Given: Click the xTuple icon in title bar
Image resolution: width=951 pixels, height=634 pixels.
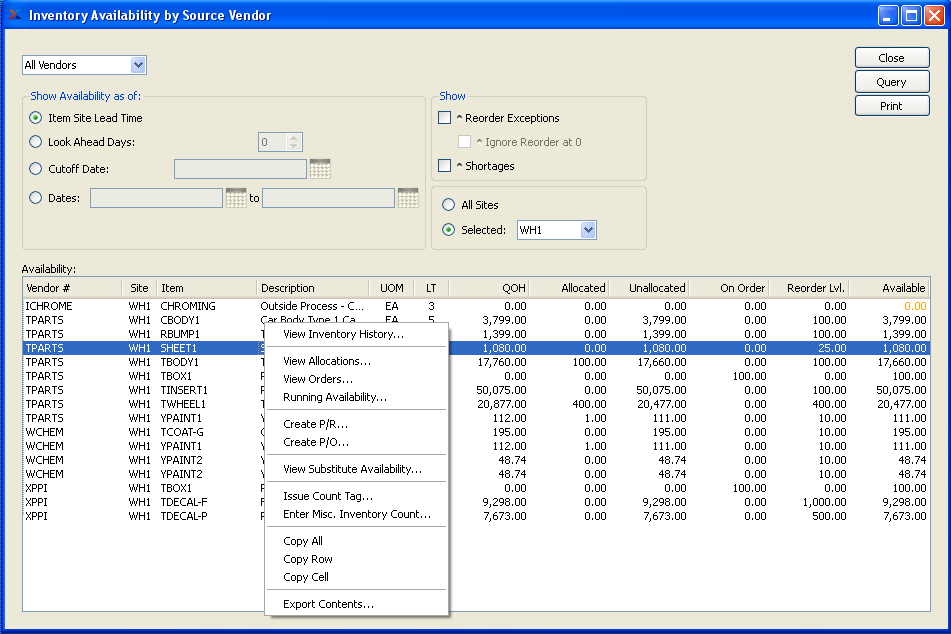Looking at the screenshot, I should point(14,15).
